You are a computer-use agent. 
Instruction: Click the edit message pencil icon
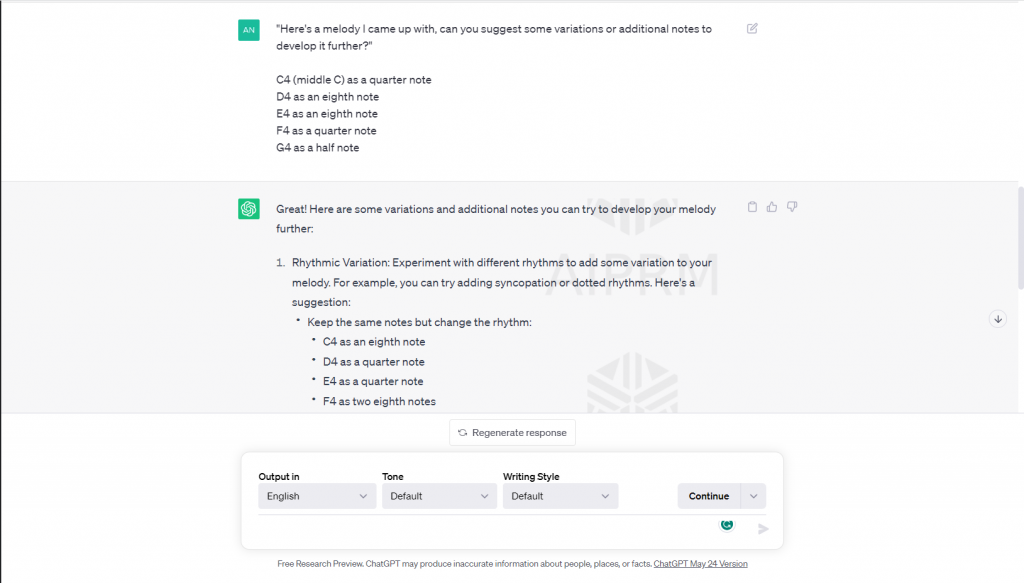[x=752, y=28]
